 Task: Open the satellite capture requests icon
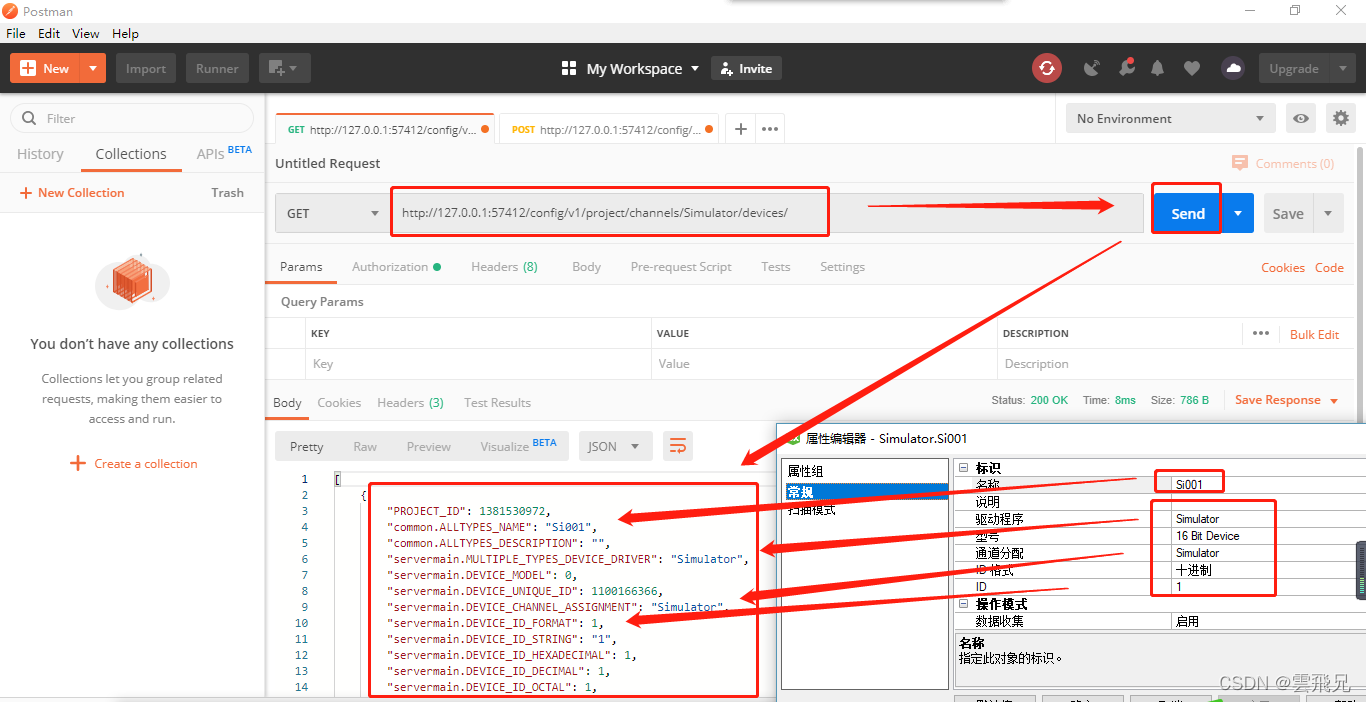pos(1092,68)
